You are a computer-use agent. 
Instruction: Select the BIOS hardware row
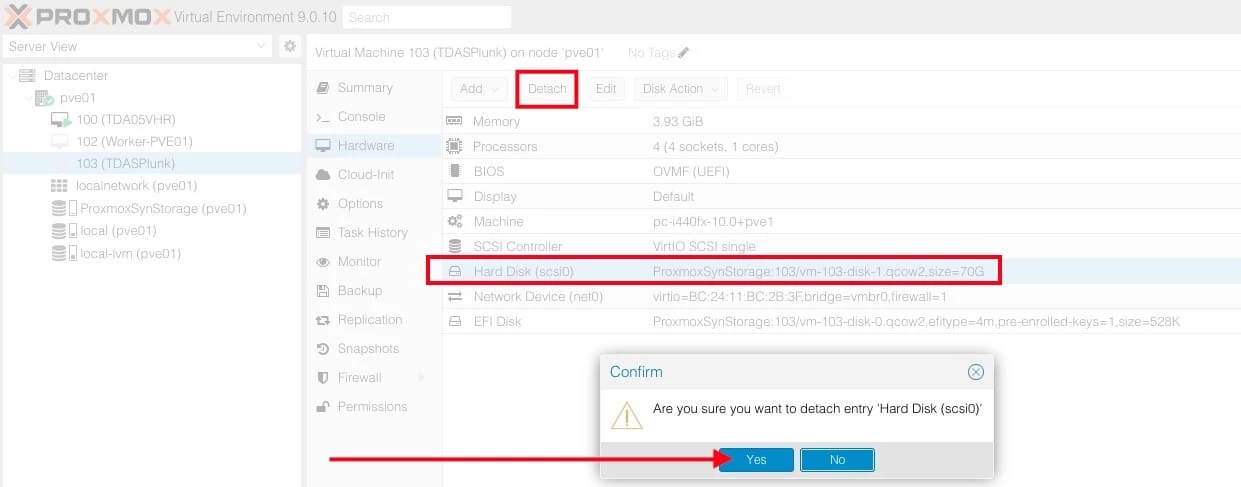(x=841, y=171)
